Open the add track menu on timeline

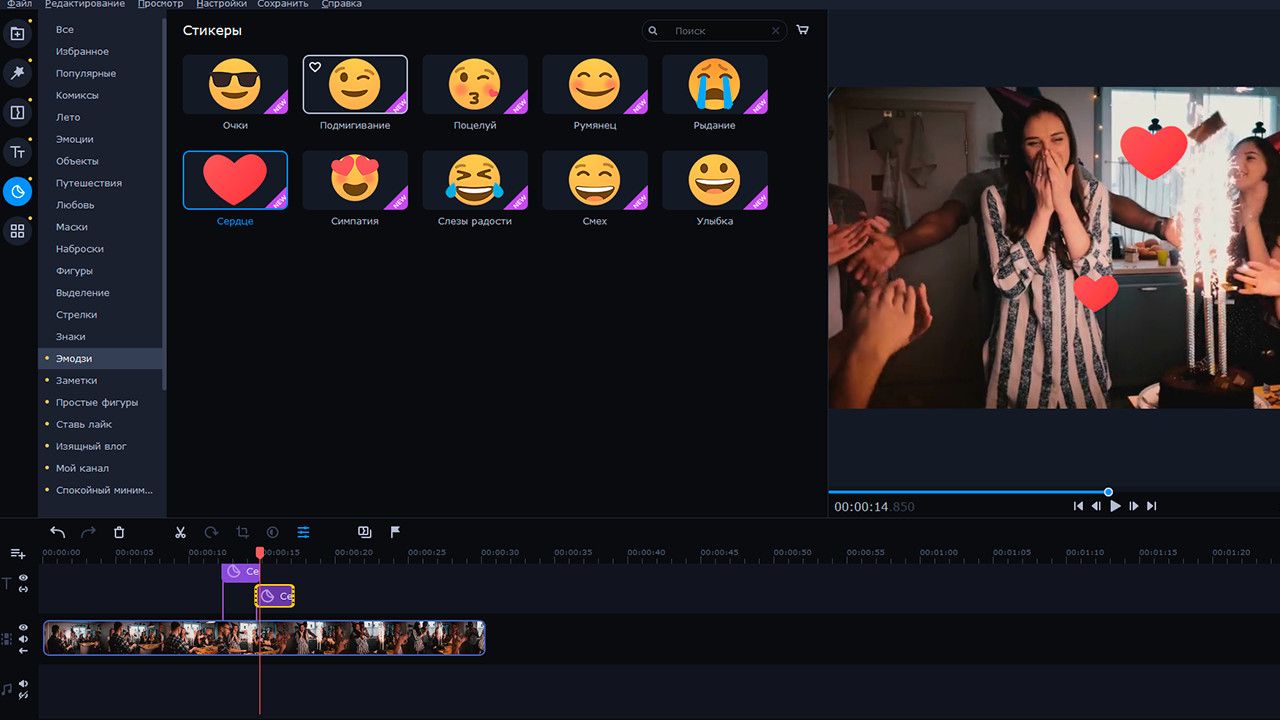17,553
